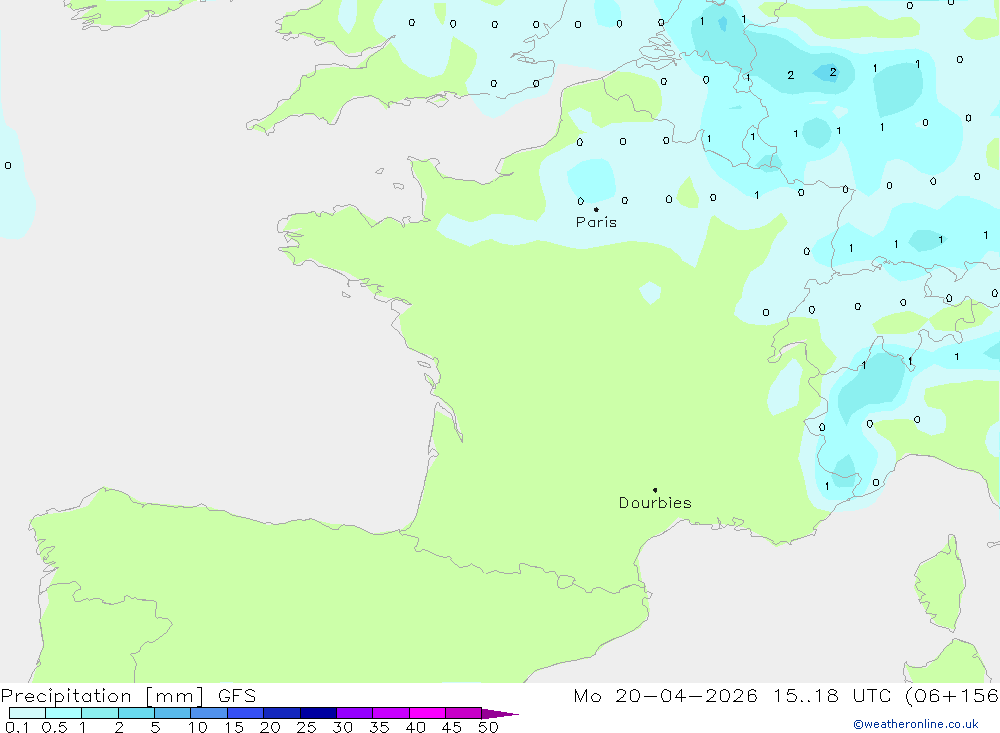Pick the 45–50 mm legend color
This screenshot has height=733, width=1000.
point(464,713)
